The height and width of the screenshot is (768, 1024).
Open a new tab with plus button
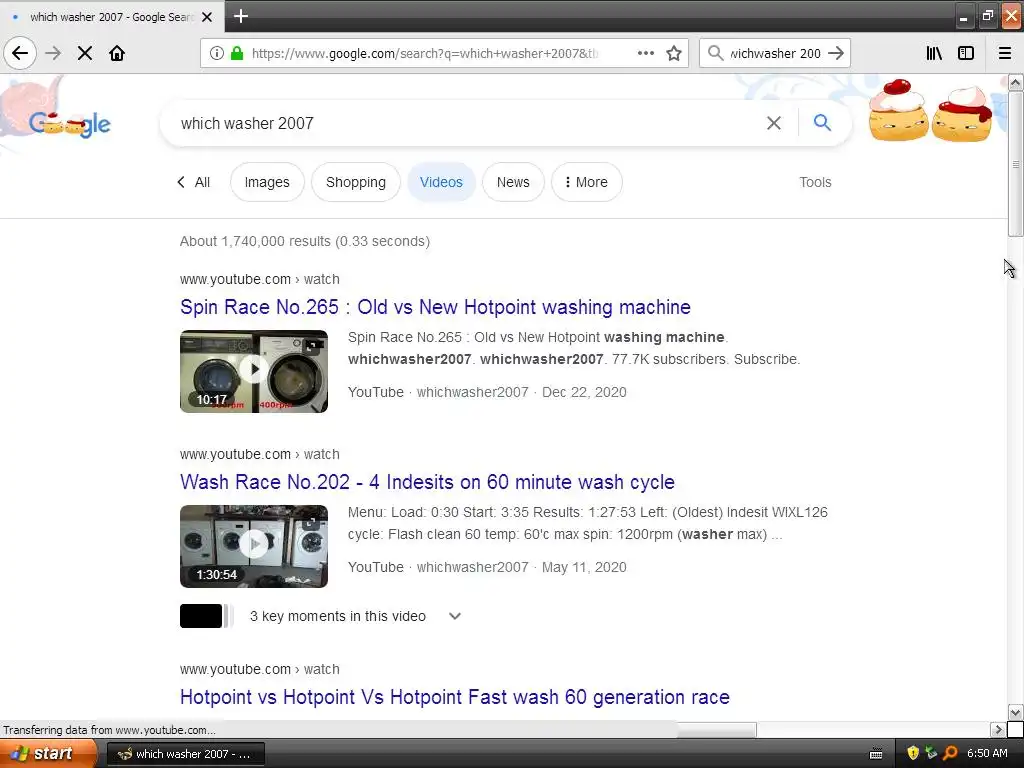[x=241, y=16]
